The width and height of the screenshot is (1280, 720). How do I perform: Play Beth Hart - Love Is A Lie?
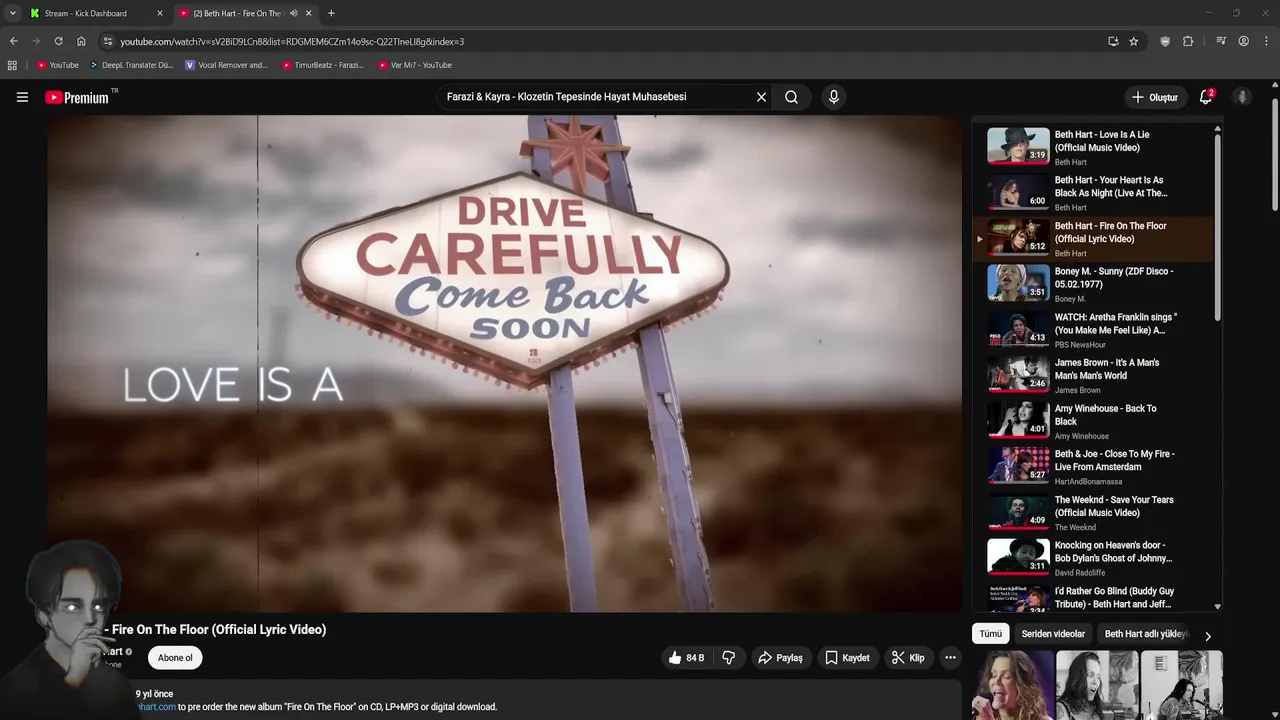[x=1093, y=146]
